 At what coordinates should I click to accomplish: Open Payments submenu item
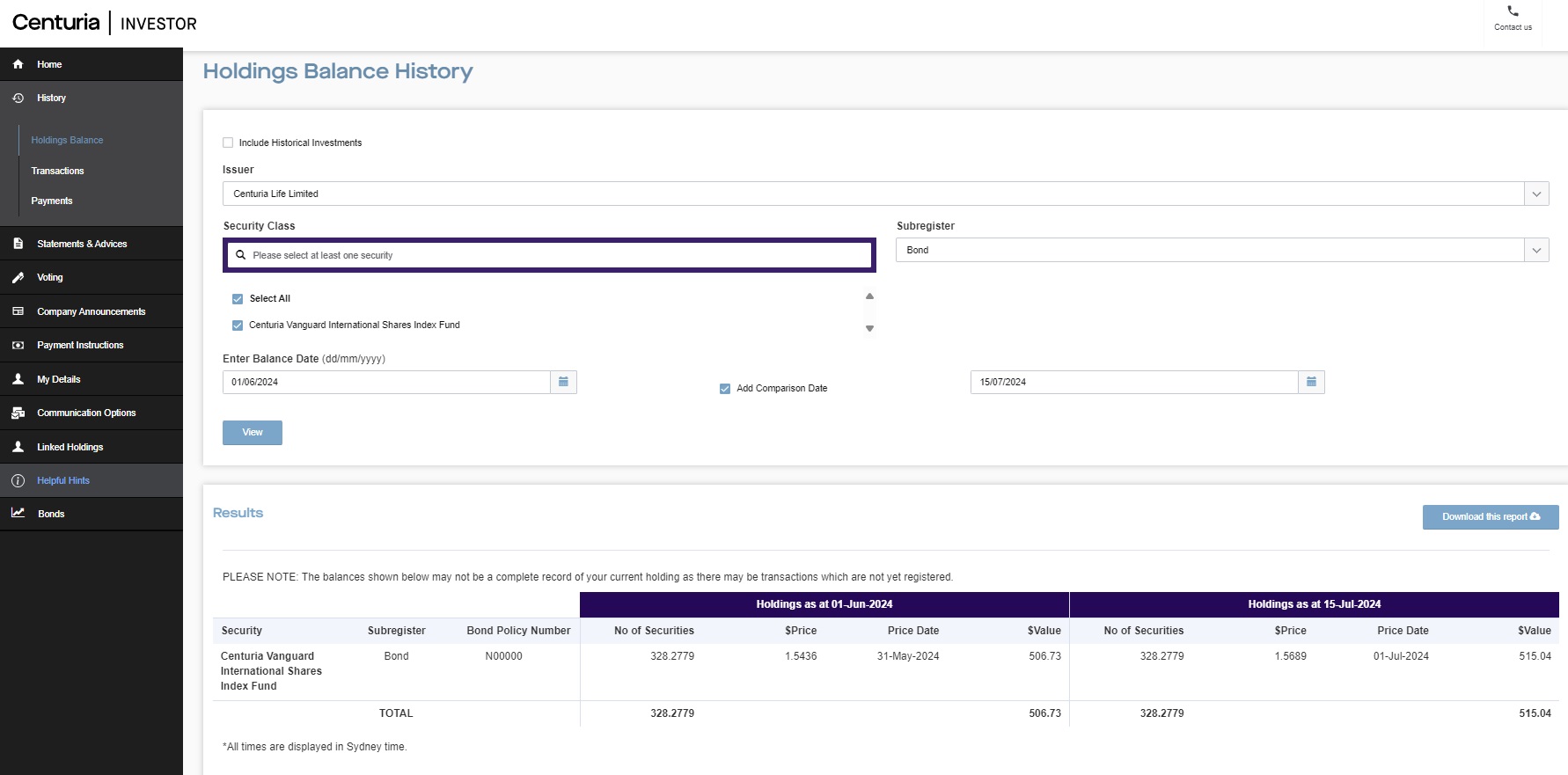52,201
